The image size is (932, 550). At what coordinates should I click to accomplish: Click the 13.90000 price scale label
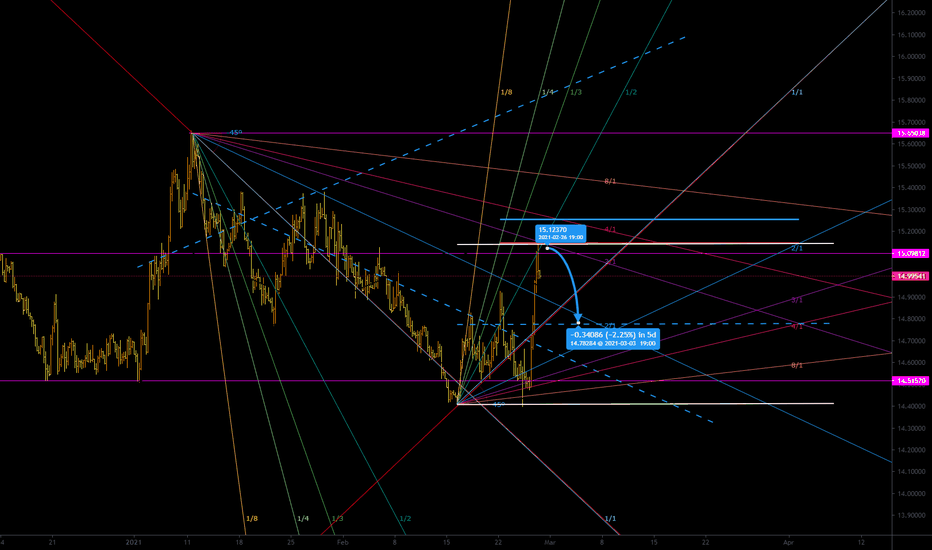(912, 516)
